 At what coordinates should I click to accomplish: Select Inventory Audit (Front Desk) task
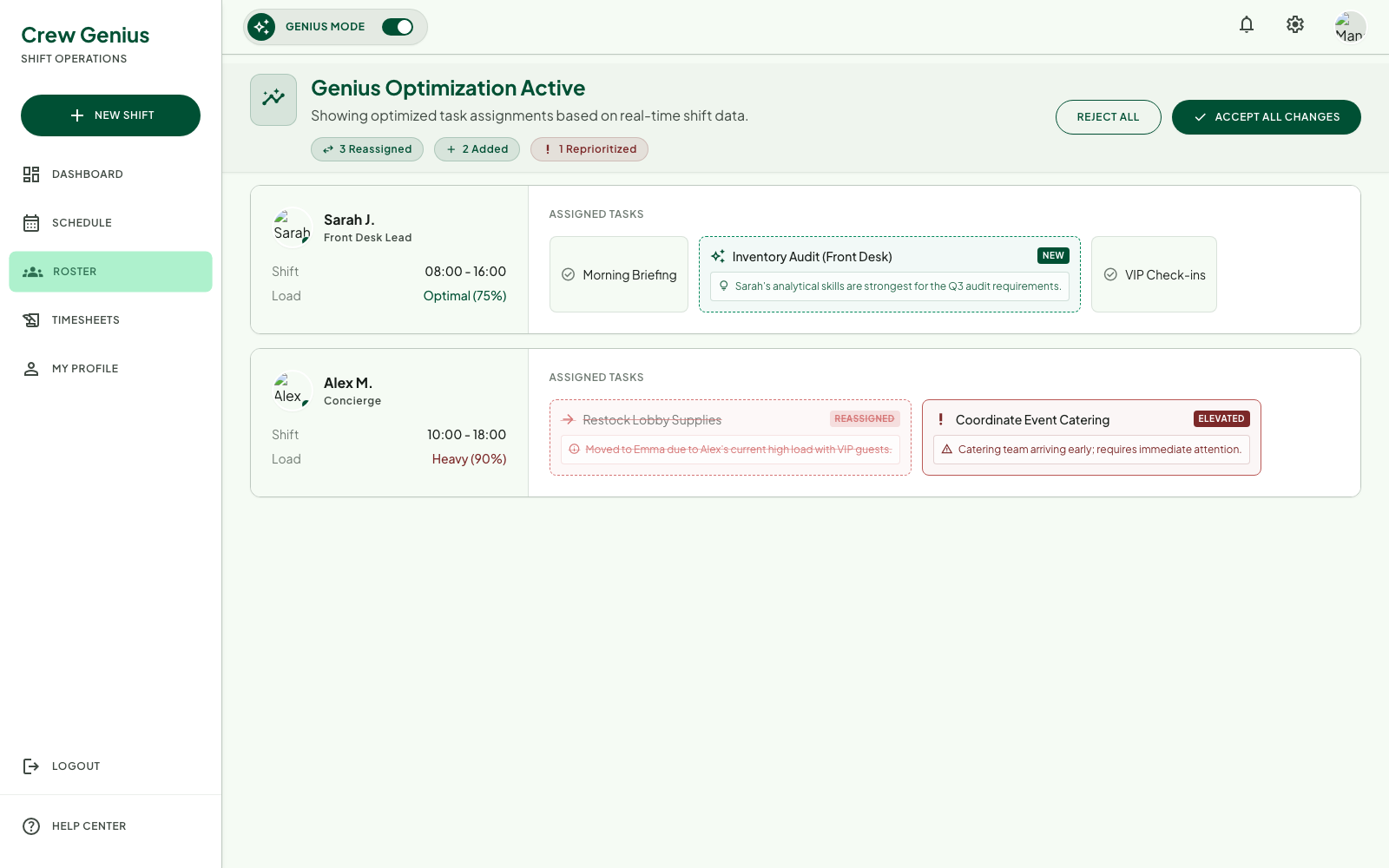890,274
